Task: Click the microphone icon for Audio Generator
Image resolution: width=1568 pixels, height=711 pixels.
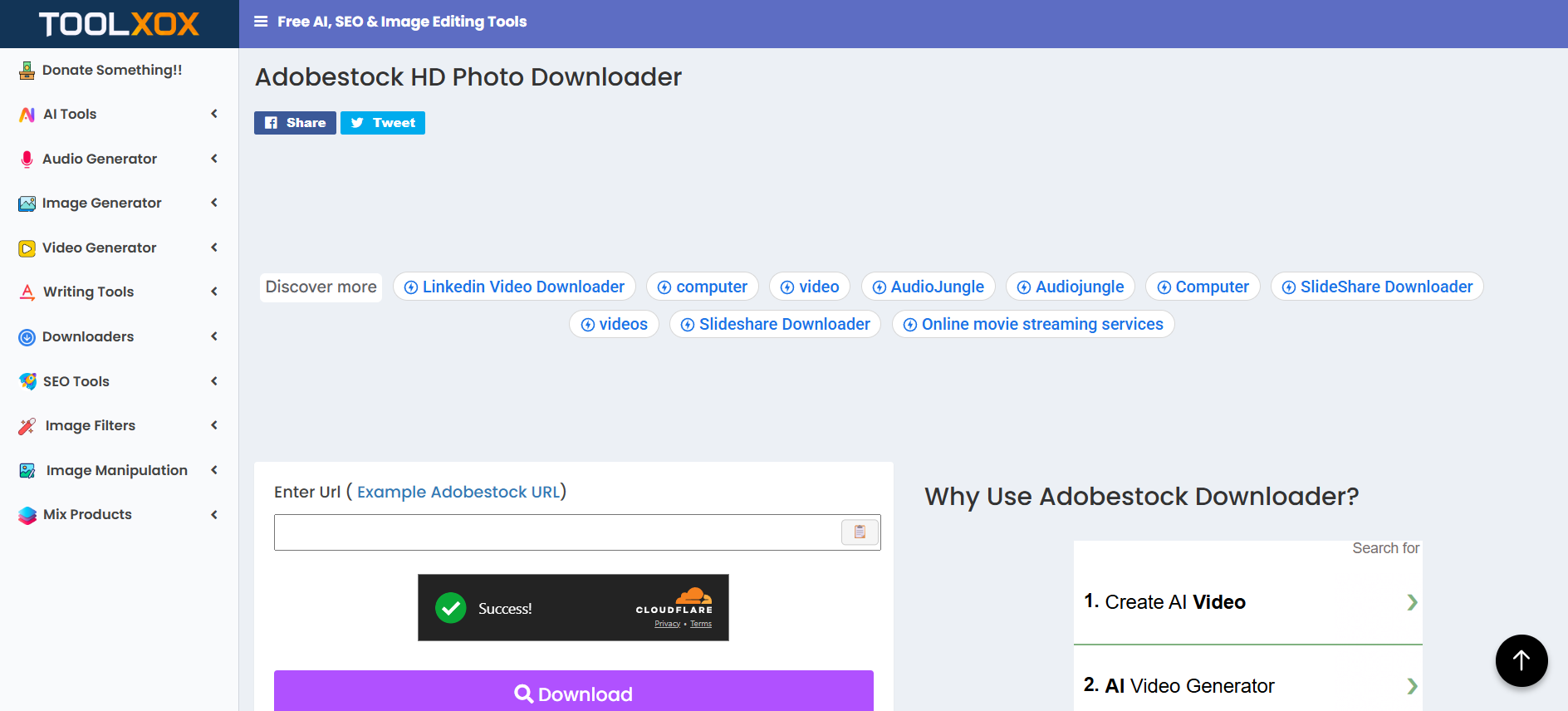Action: [27, 159]
